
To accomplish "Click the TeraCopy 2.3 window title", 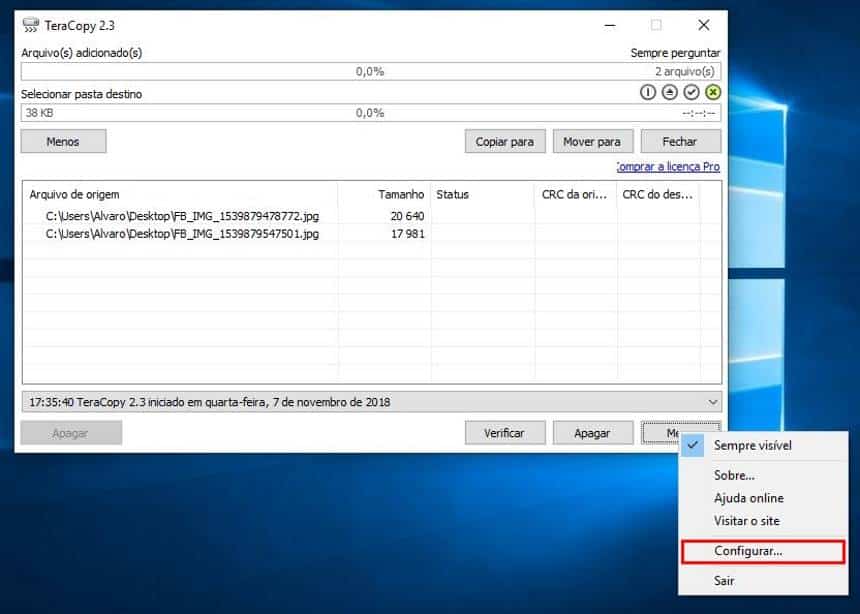I will [x=80, y=26].
